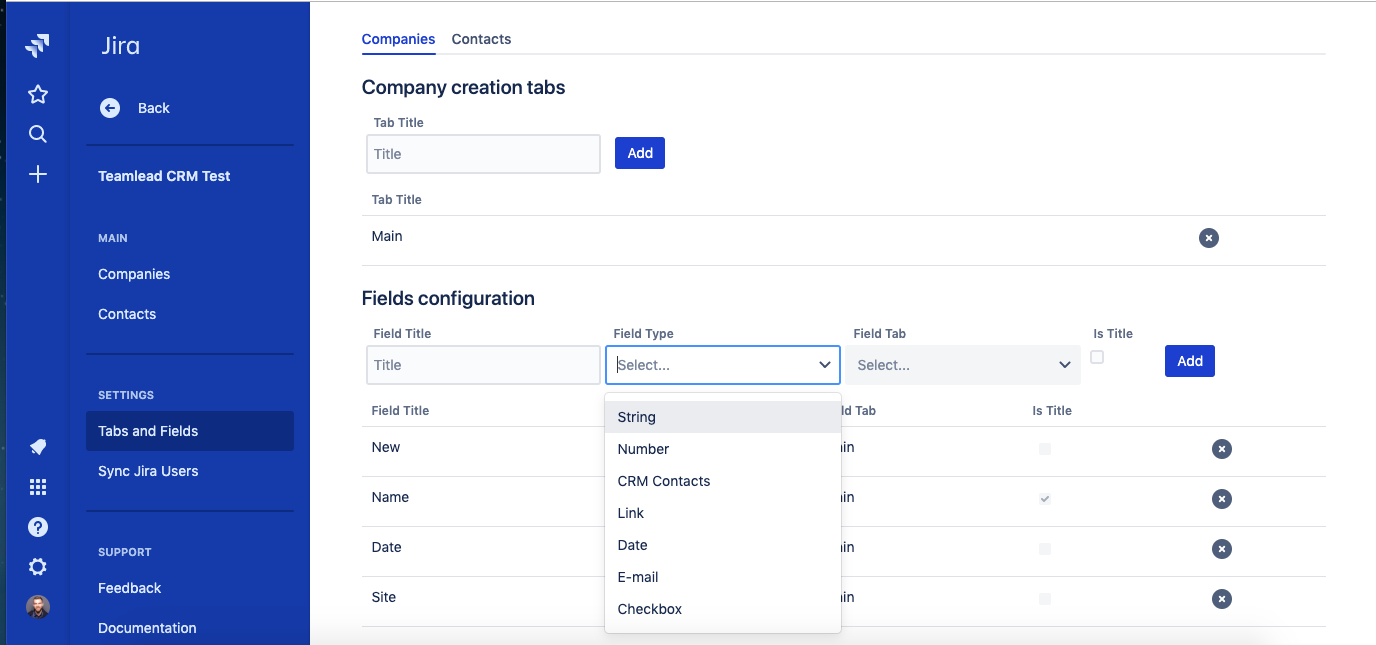Click the Field Title input box

click(x=483, y=365)
